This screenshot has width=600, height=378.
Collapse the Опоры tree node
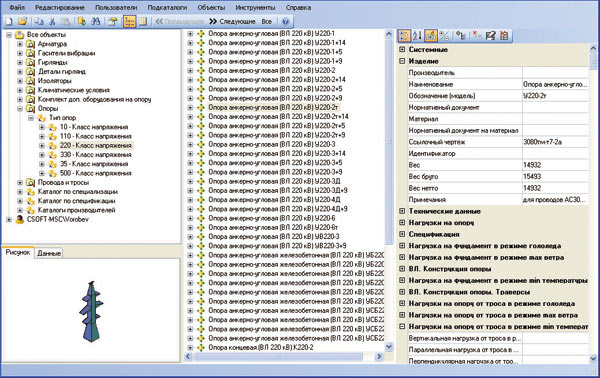20,109
